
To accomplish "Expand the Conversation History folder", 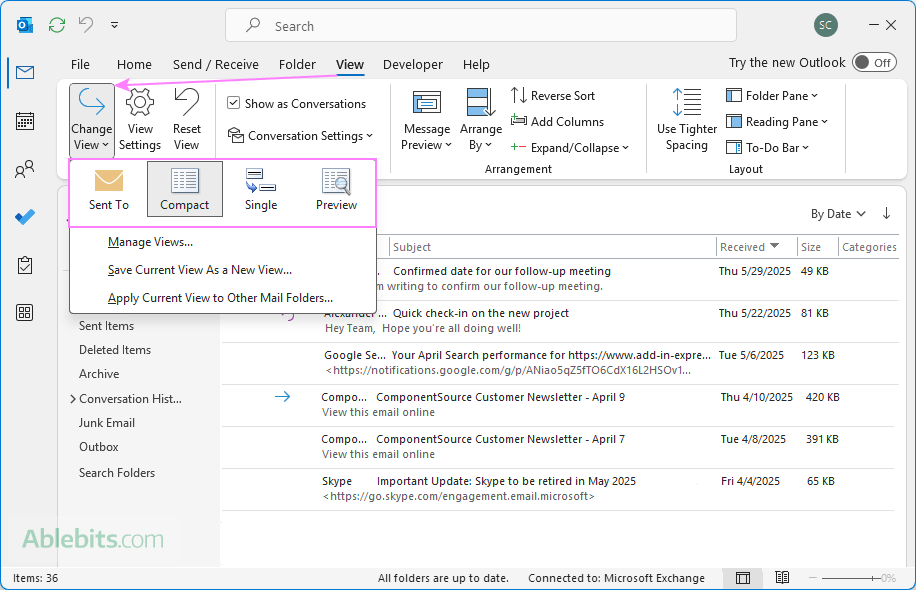I will pos(73,398).
